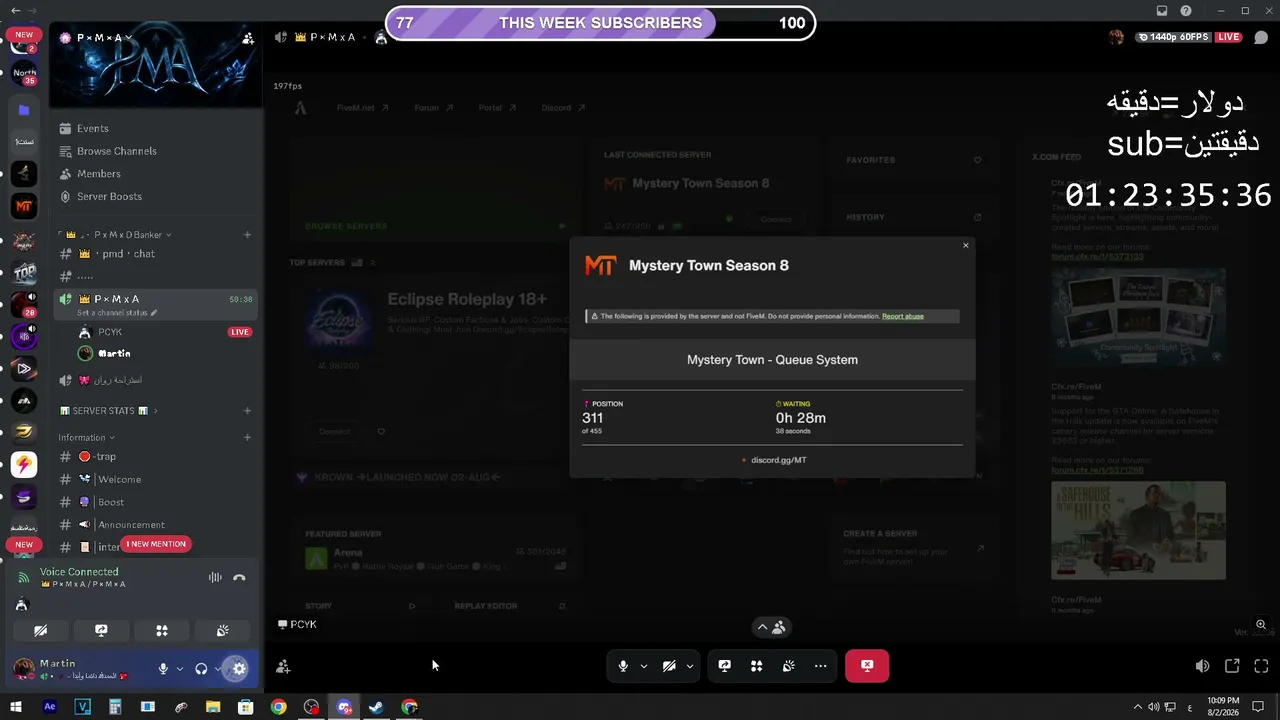
Task: Expand the SERVER STATS category
Action: 108,411
